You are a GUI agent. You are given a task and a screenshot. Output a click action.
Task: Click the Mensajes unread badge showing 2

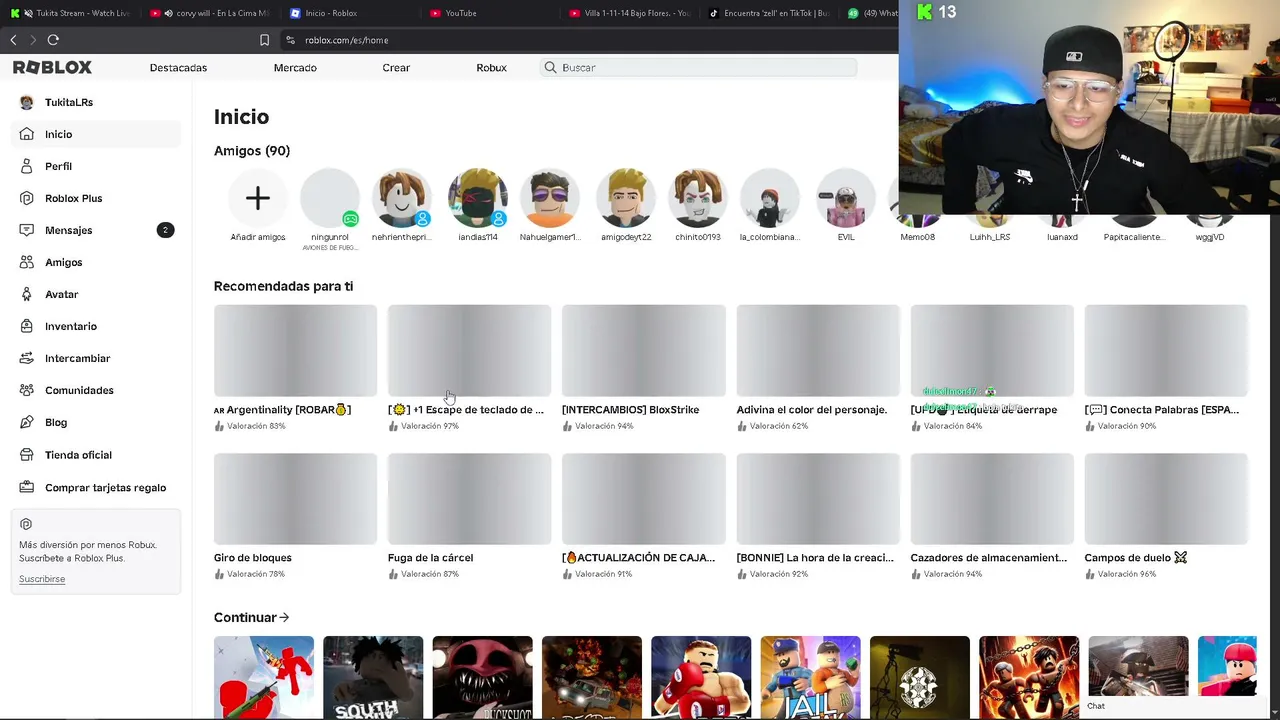(x=165, y=230)
